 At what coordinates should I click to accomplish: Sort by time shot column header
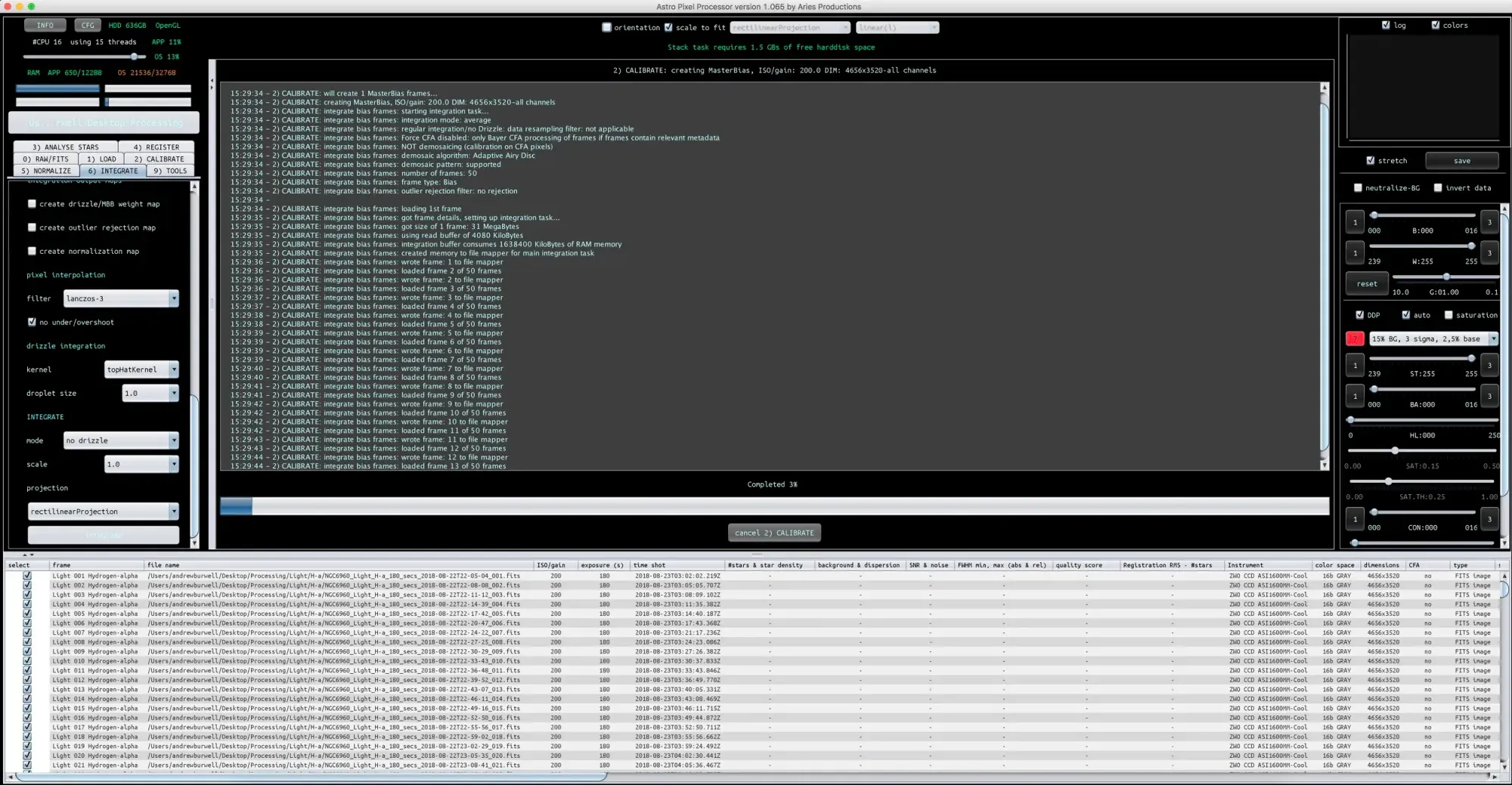(x=677, y=565)
